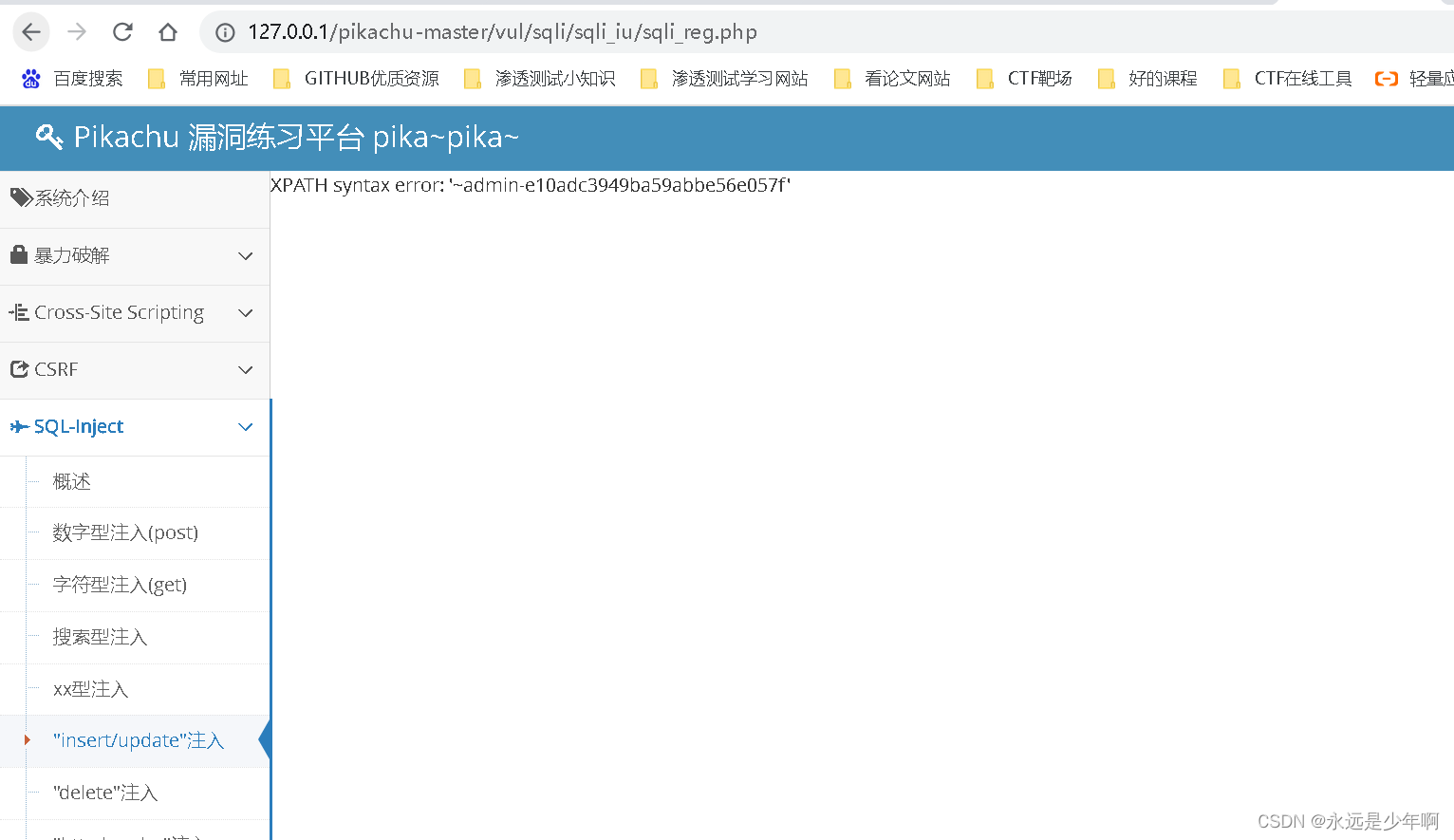Open 字符型注入(get) submenu item
The width and height of the screenshot is (1454, 840).
(135, 586)
